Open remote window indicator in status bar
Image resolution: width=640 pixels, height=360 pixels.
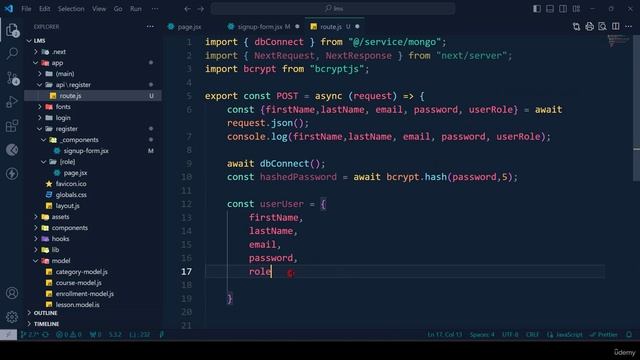coord(8,335)
